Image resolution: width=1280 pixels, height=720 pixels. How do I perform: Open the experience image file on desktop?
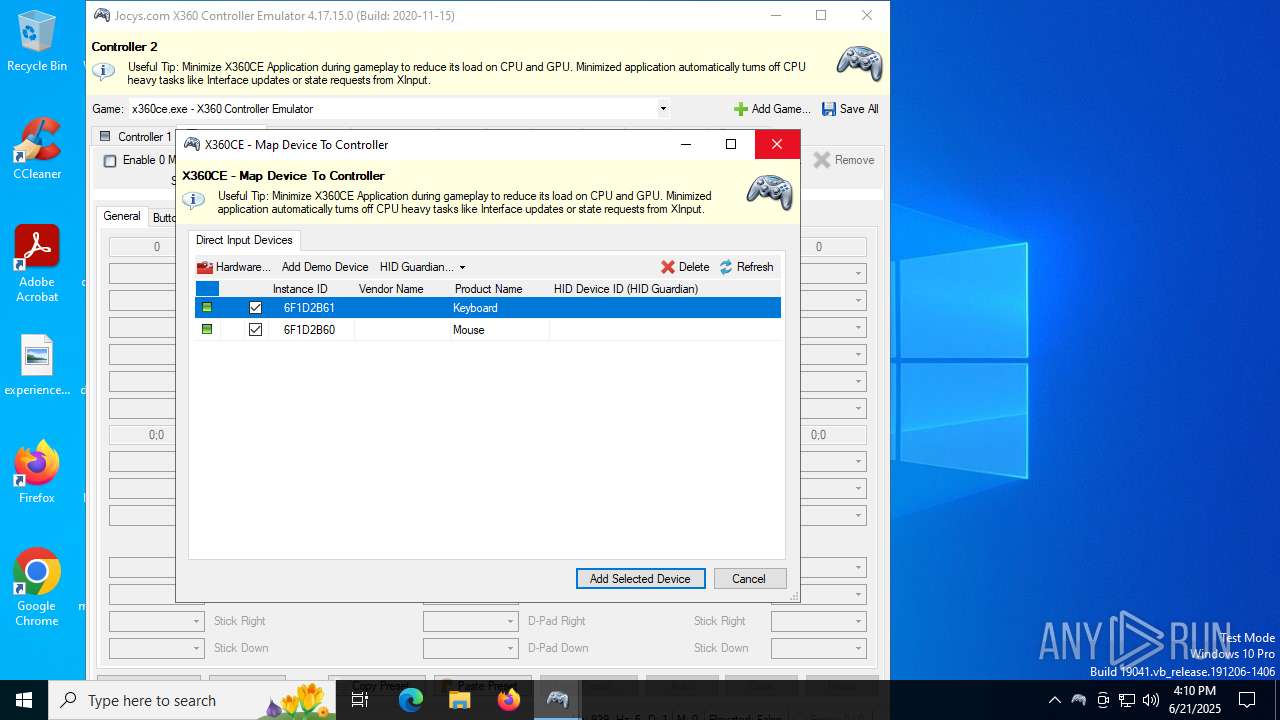click(37, 365)
